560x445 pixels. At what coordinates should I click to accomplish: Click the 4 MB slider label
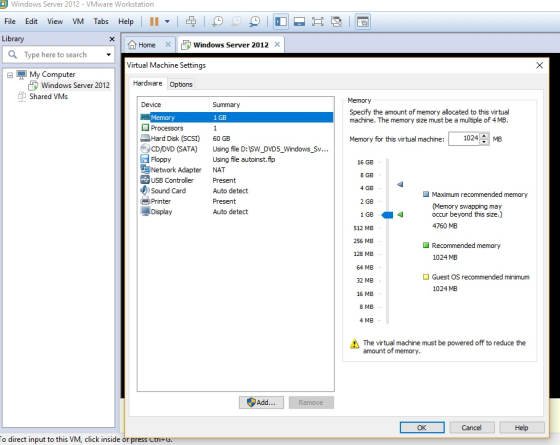click(366, 320)
